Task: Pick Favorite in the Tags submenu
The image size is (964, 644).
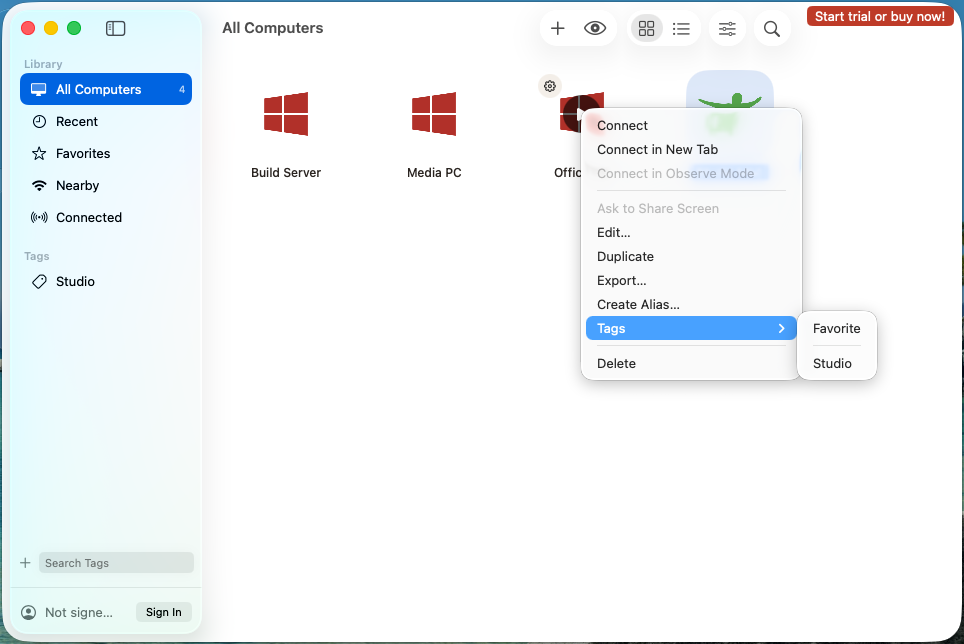Action: pyautogui.click(x=837, y=328)
